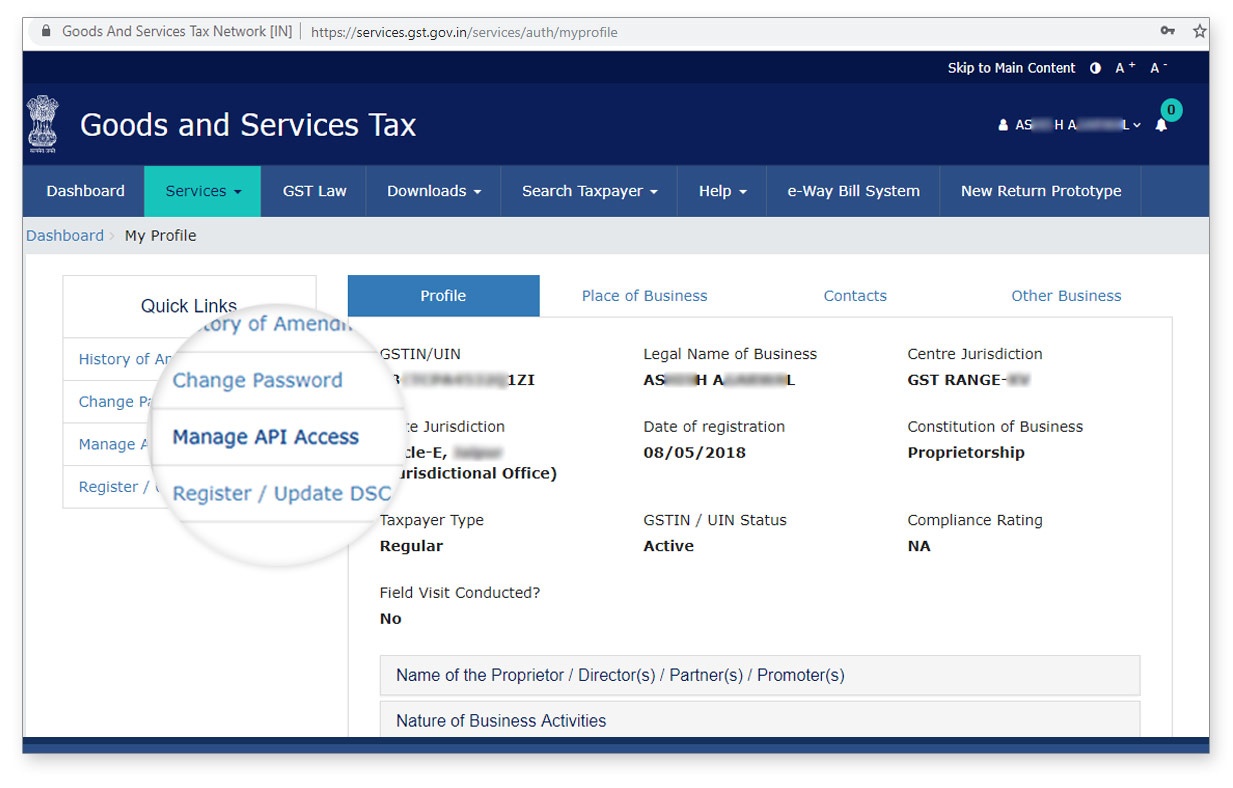
Task: Expand the Name of the Proprietor section
Action: 760,675
